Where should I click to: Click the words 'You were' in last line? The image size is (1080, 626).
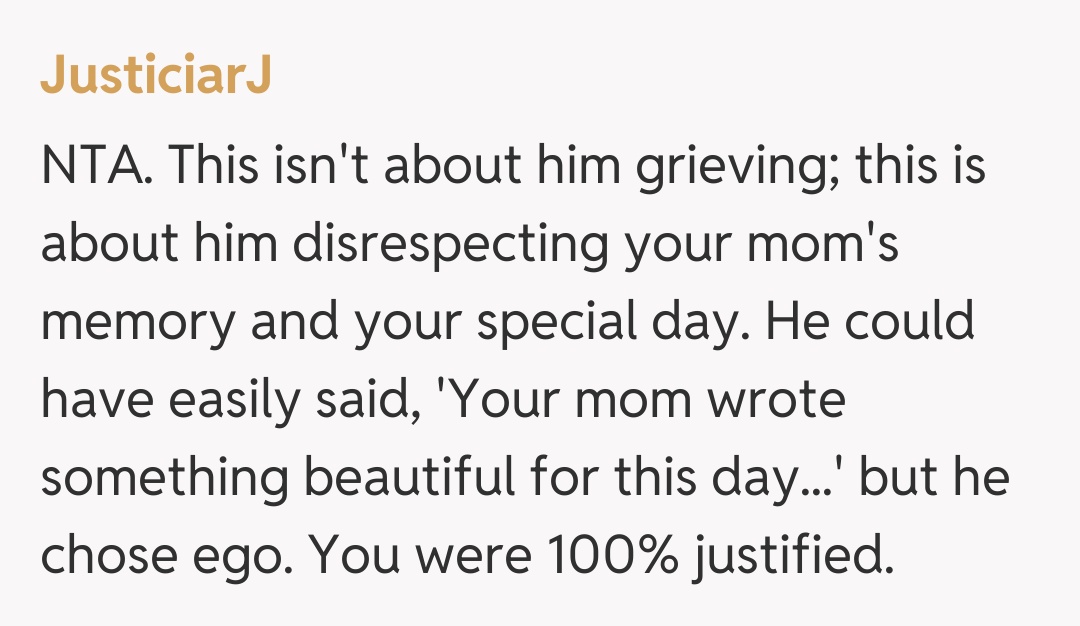click(418, 557)
